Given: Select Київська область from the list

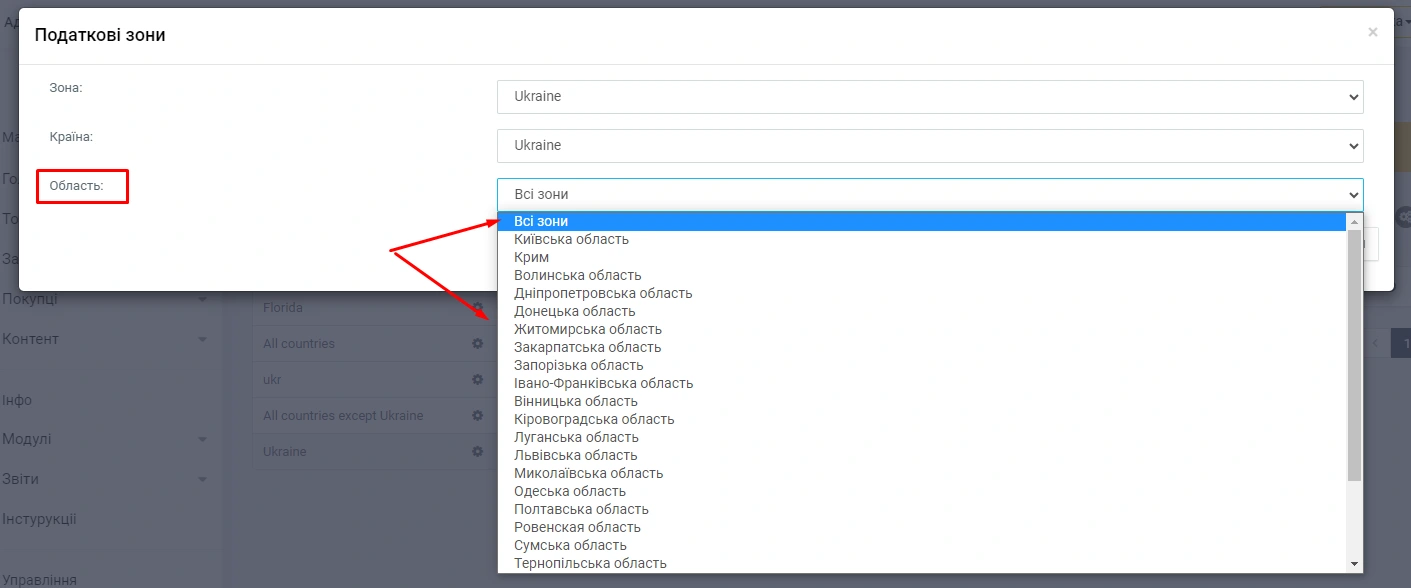Looking at the screenshot, I should [571, 239].
